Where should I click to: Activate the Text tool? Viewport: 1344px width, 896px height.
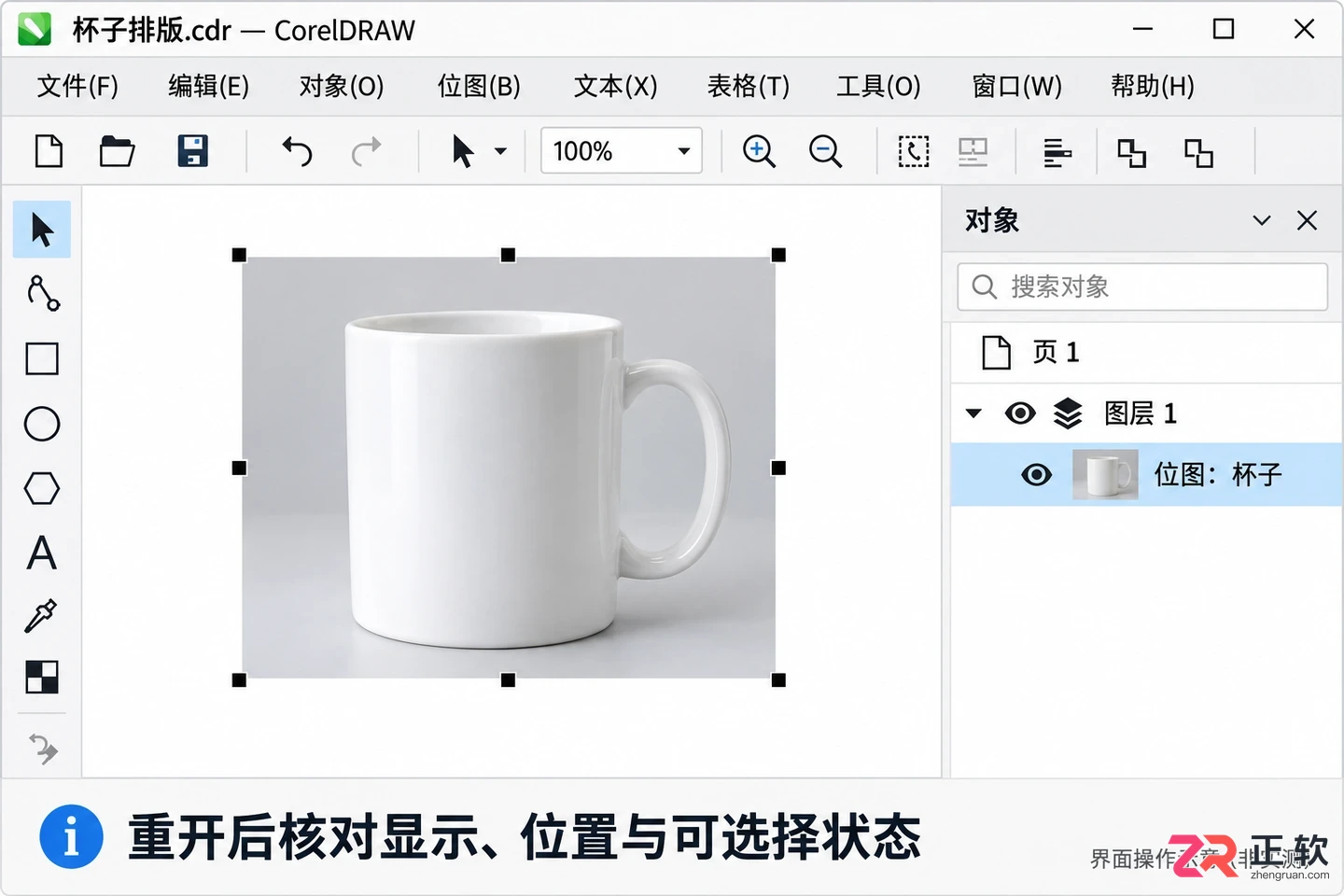[x=42, y=553]
